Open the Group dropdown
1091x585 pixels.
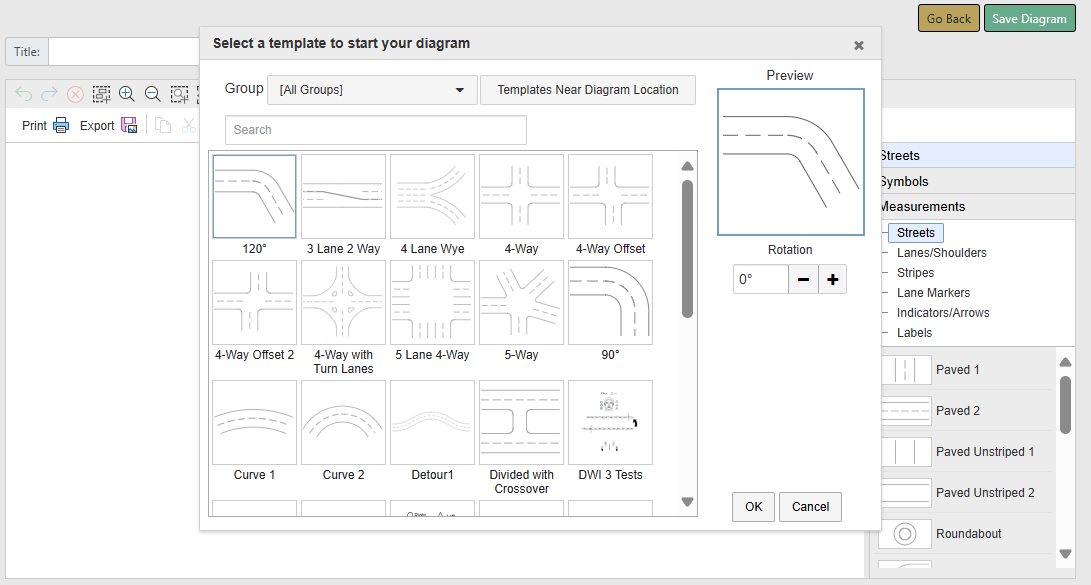[x=372, y=90]
